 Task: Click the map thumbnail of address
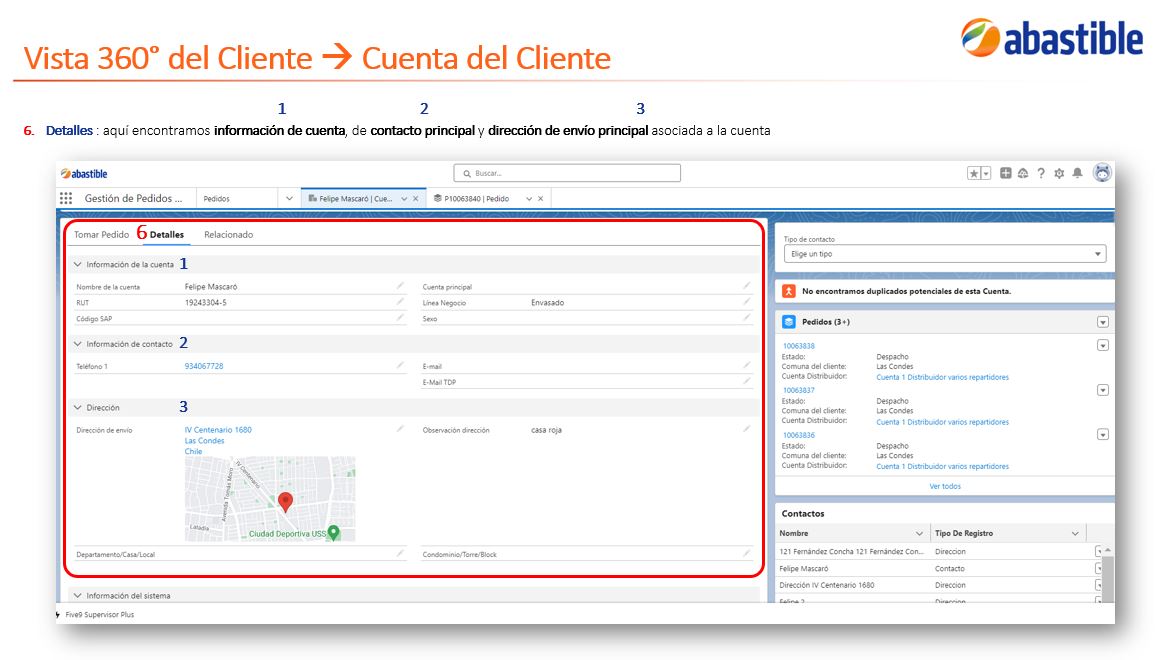pyautogui.click(x=270, y=499)
